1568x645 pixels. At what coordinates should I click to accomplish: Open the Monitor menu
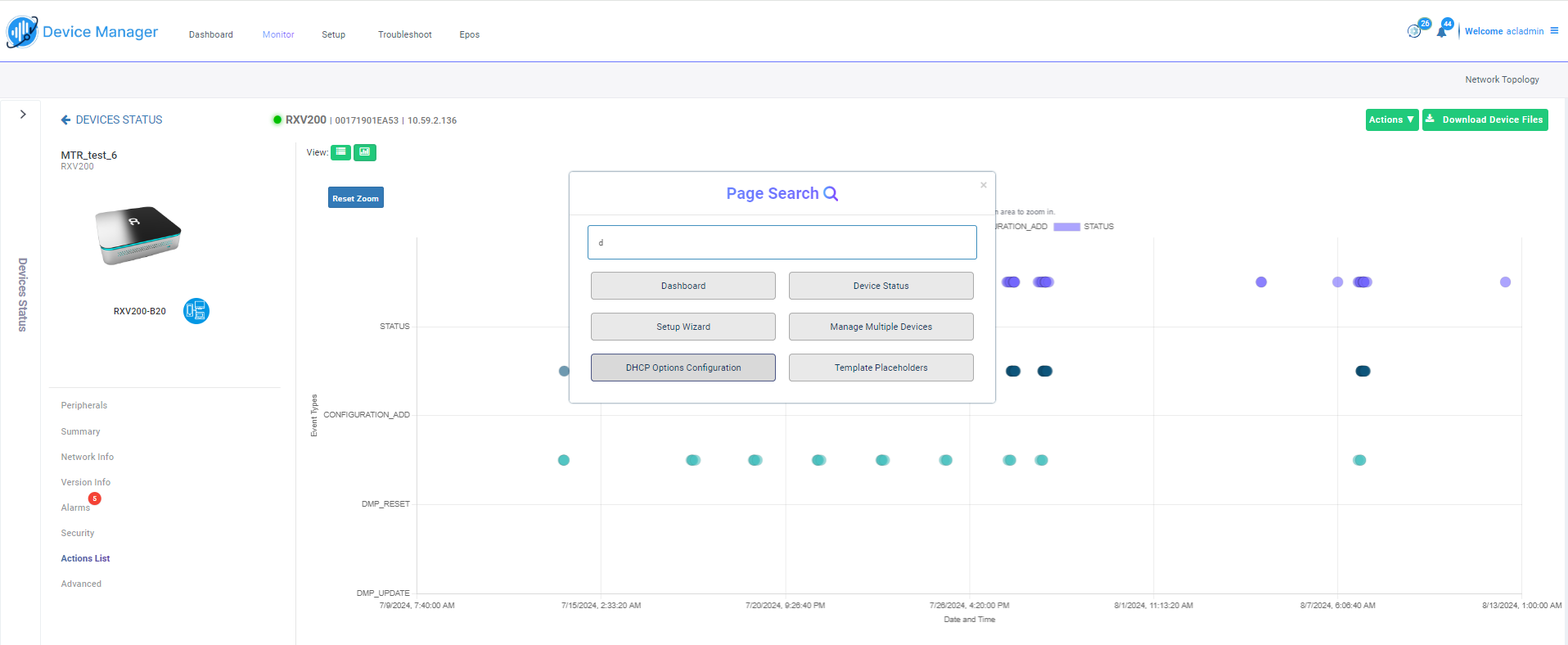[x=278, y=34]
